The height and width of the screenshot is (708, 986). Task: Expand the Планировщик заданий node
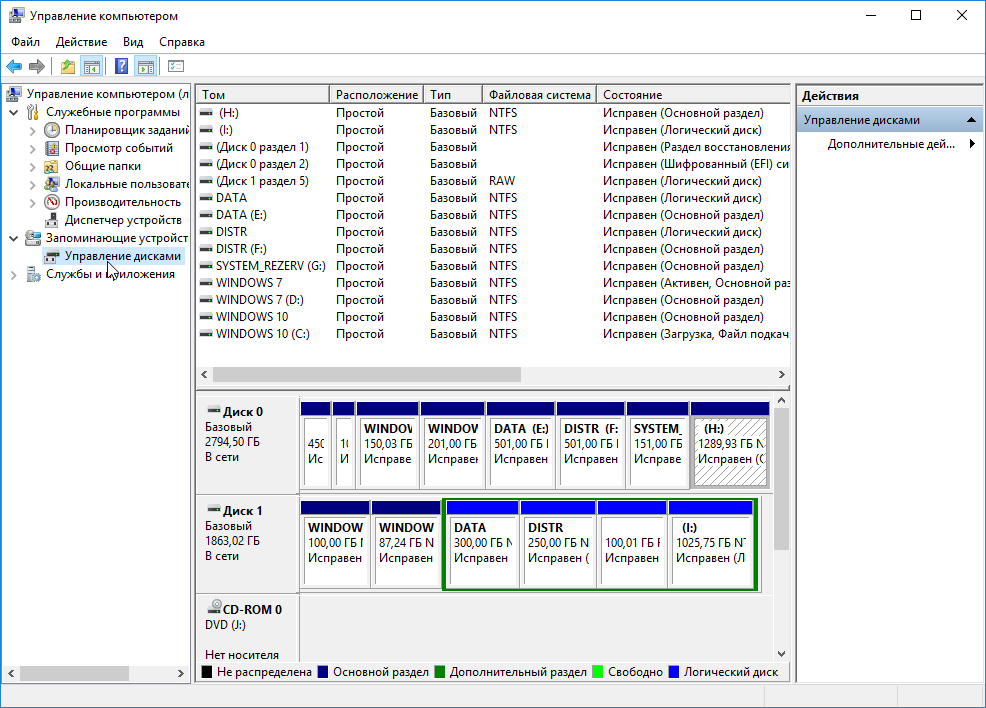tap(33, 131)
